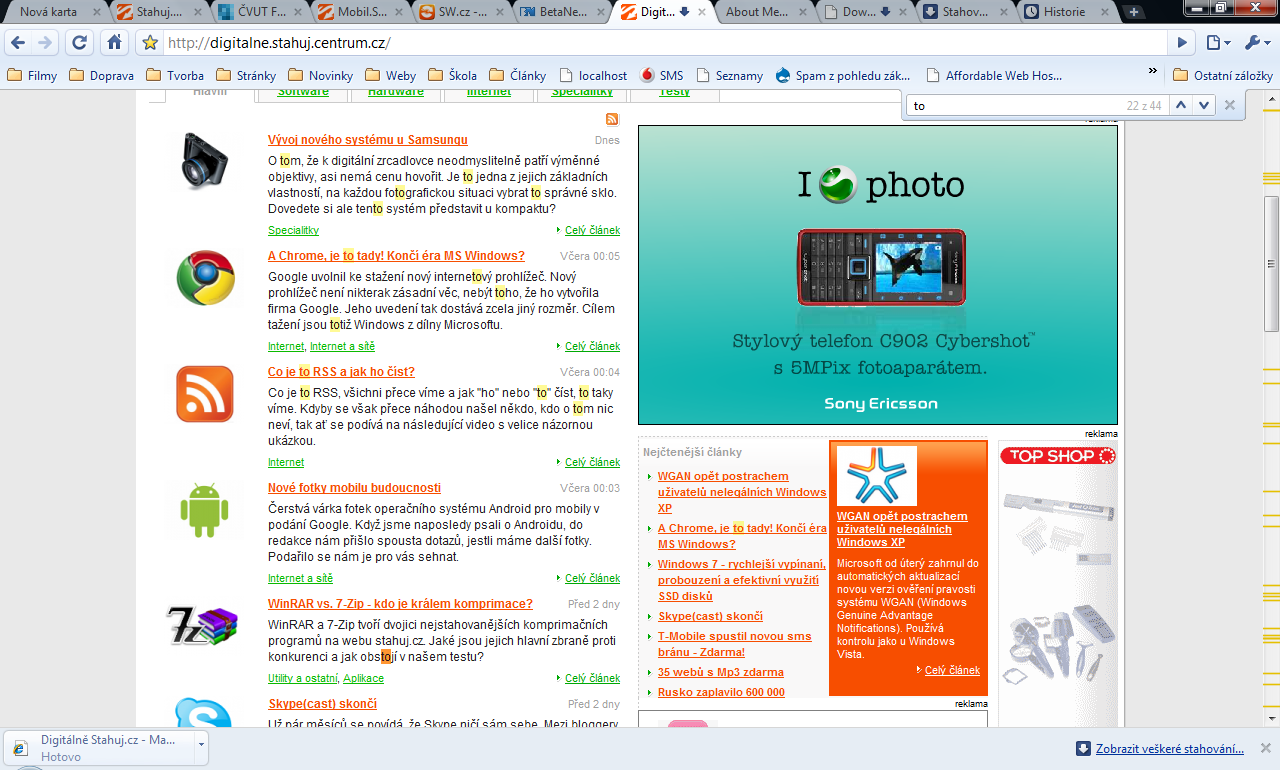Bookmark this page with the star icon
1280x770 pixels.
[x=150, y=43]
